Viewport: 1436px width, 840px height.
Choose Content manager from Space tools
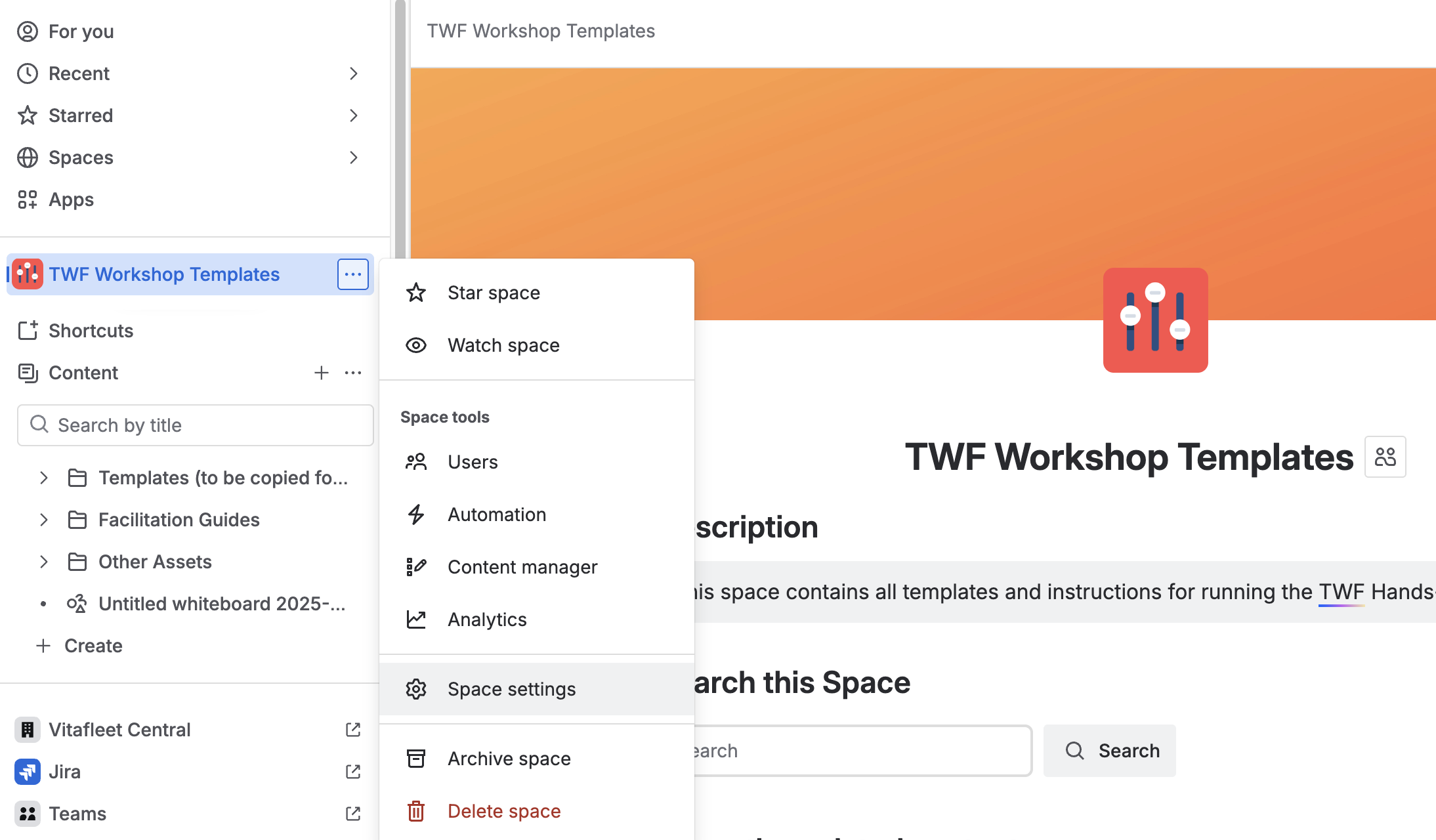pyautogui.click(x=522, y=567)
